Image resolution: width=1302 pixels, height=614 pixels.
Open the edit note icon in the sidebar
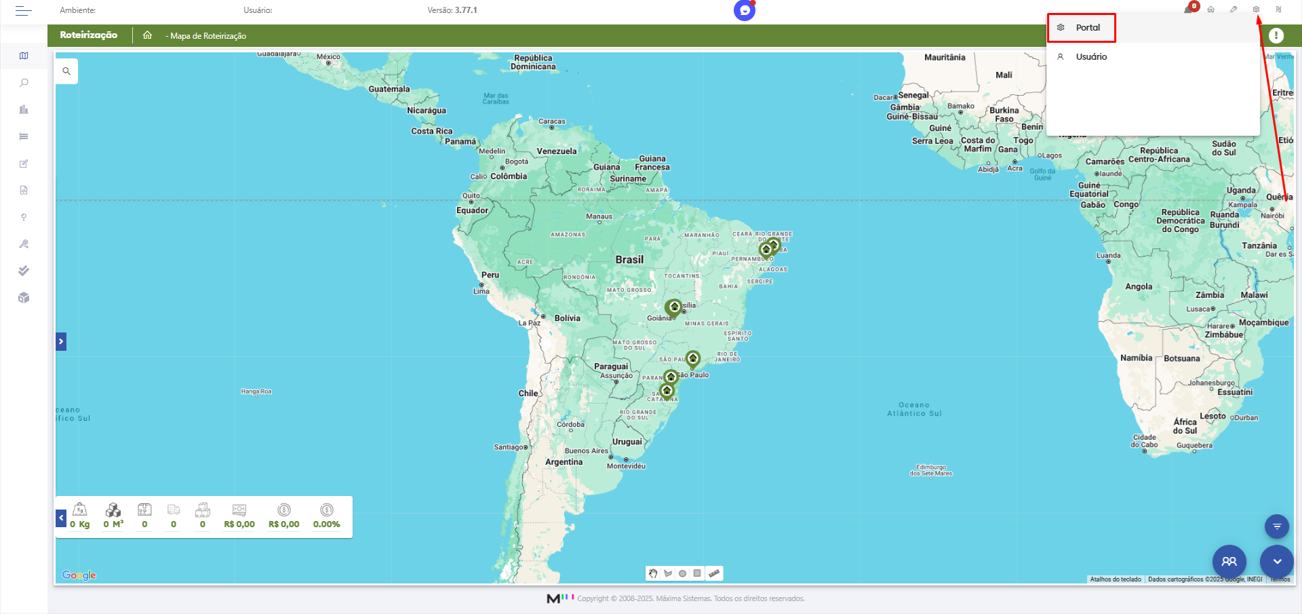coord(24,164)
